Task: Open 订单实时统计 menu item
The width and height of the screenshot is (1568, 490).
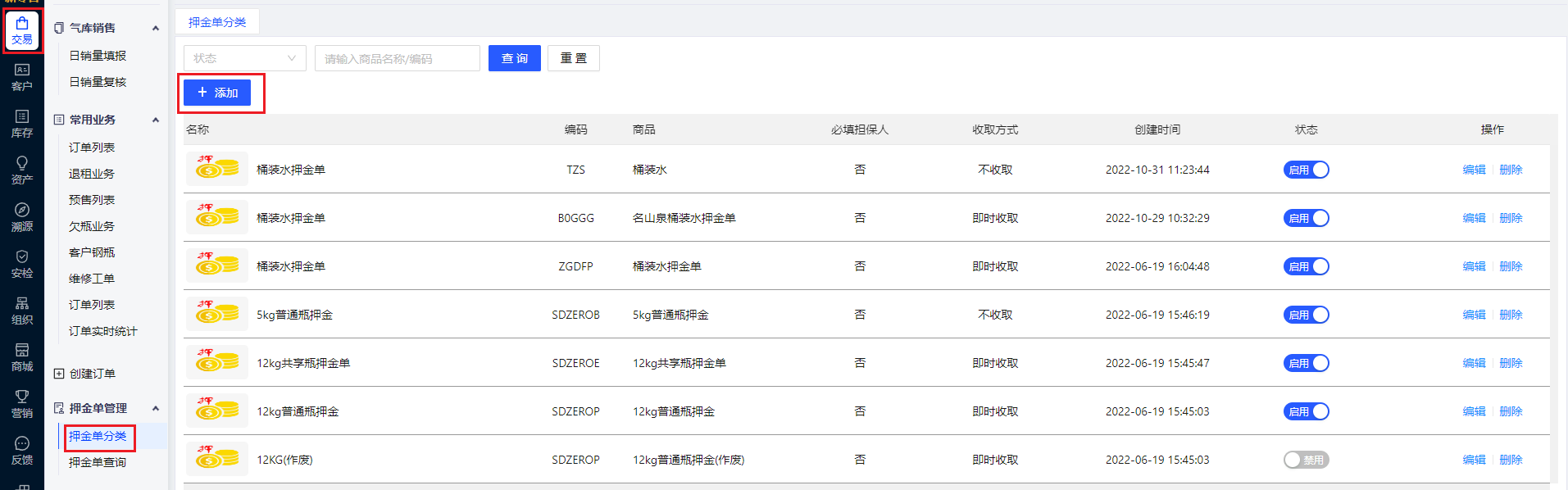Action: (103, 331)
